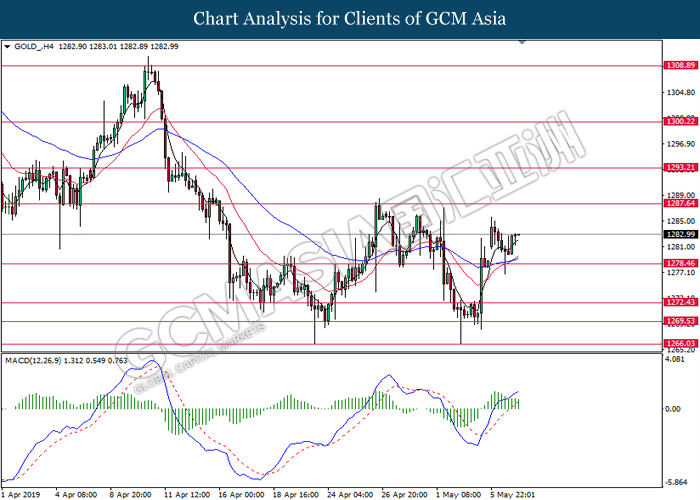Screen dimensions: 700x500
Task: Select the 1269.53 support level label
Action: 680,321
